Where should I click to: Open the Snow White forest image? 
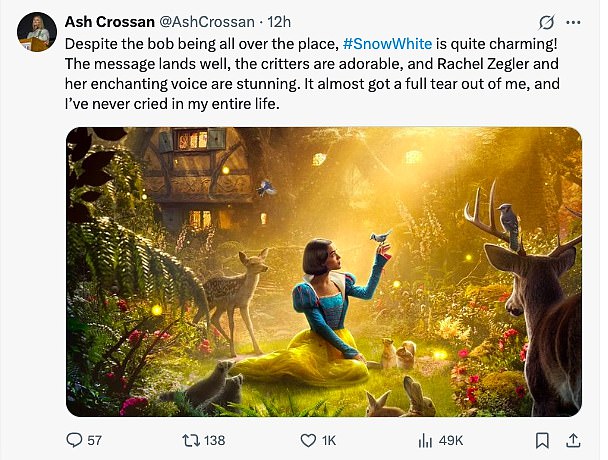coord(323,271)
